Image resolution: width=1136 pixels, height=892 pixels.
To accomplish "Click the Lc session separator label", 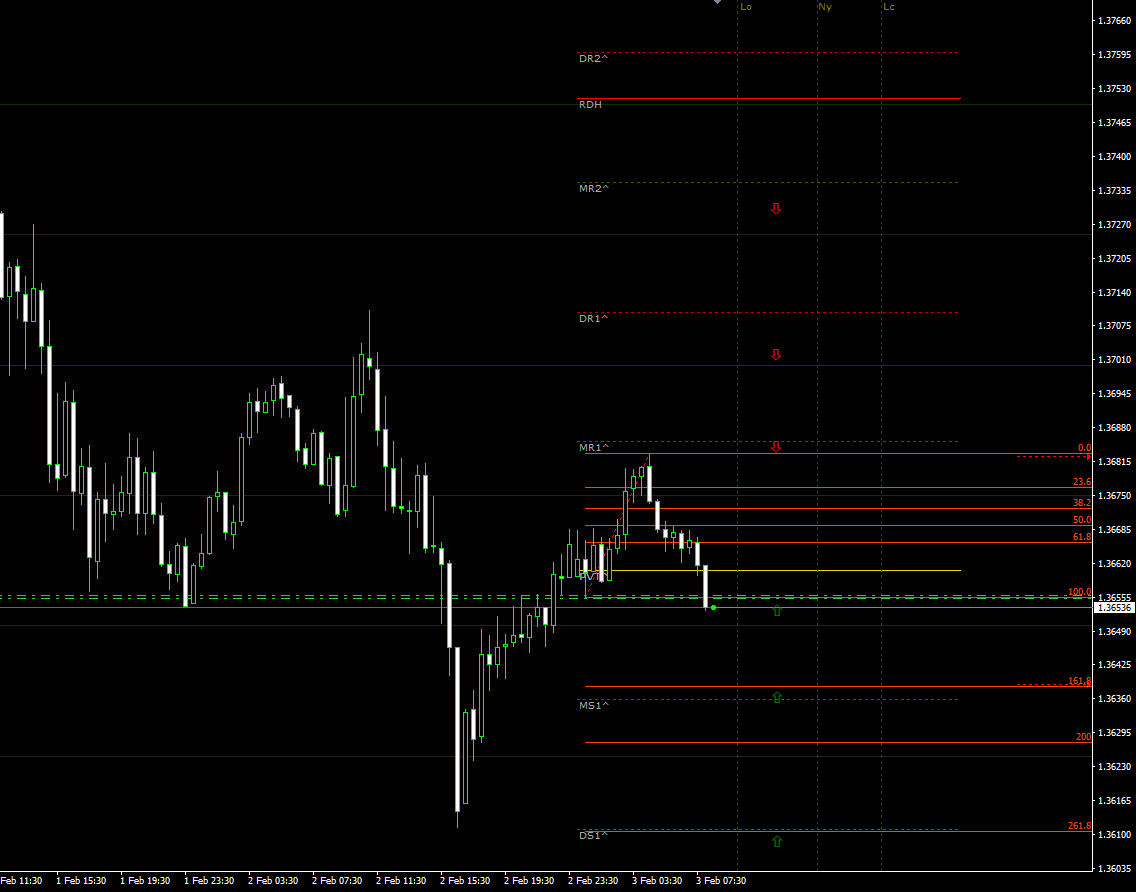I will (889, 7).
